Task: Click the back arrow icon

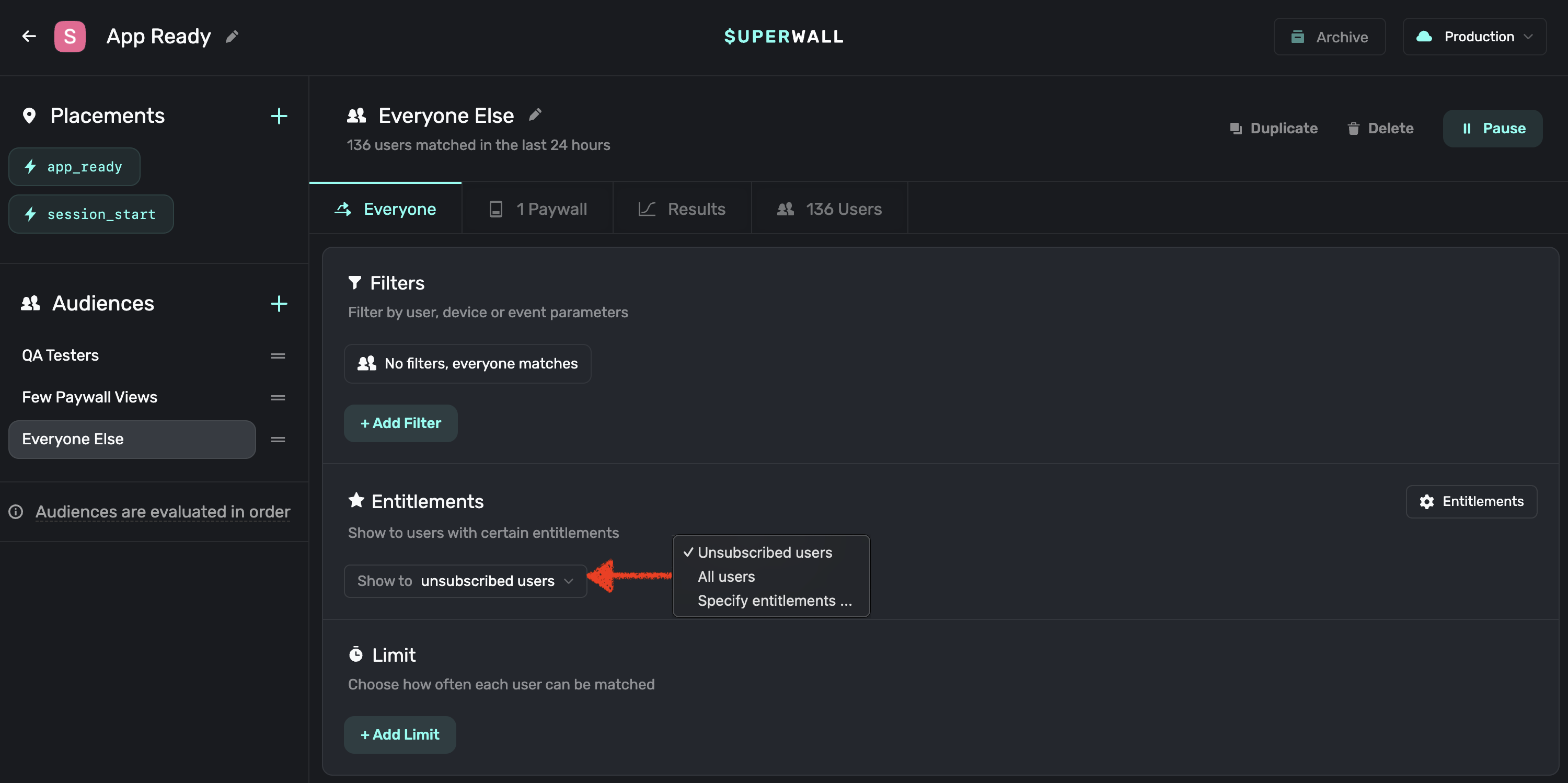Action: [29, 37]
